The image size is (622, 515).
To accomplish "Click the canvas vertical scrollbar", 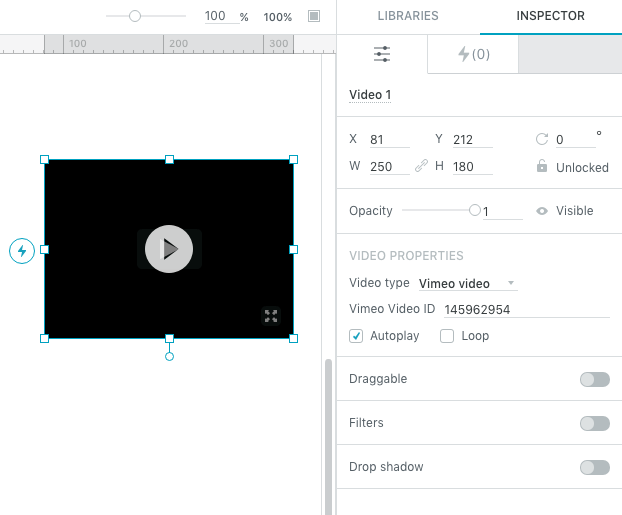I will pos(328,436).
